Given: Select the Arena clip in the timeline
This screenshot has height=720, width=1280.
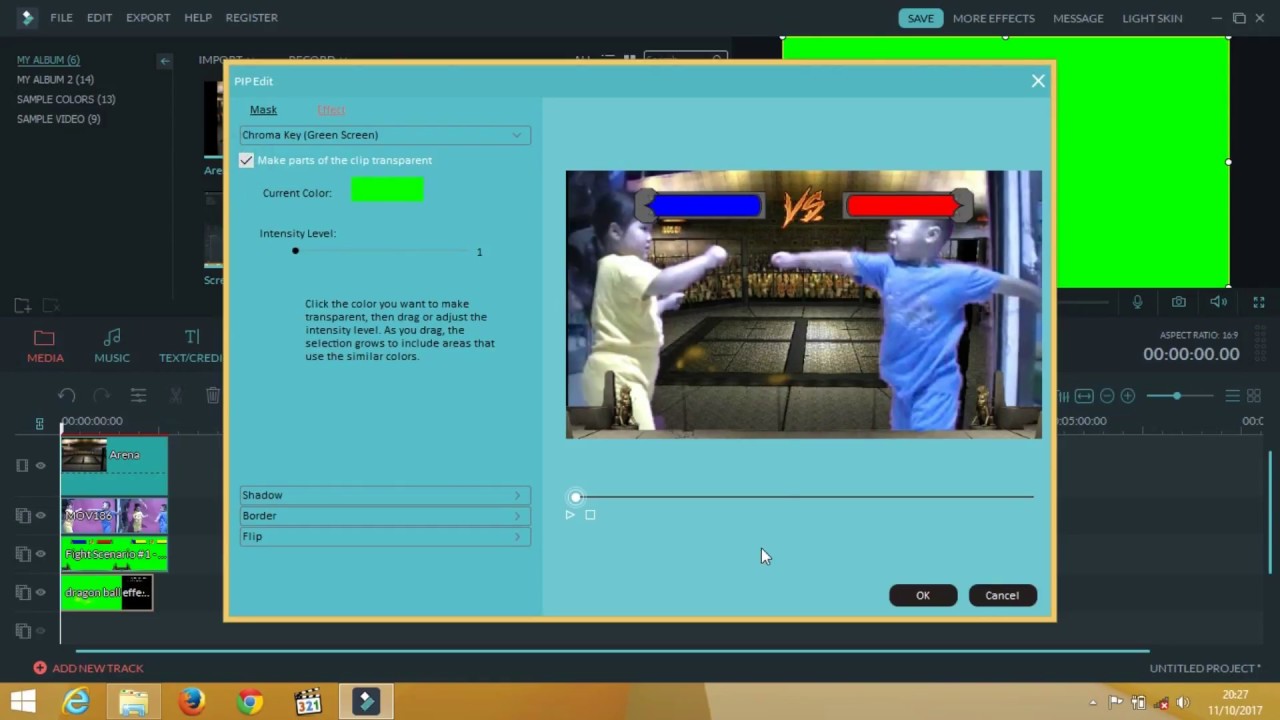Looking at the screenshot, I should [x=114, y=465].
